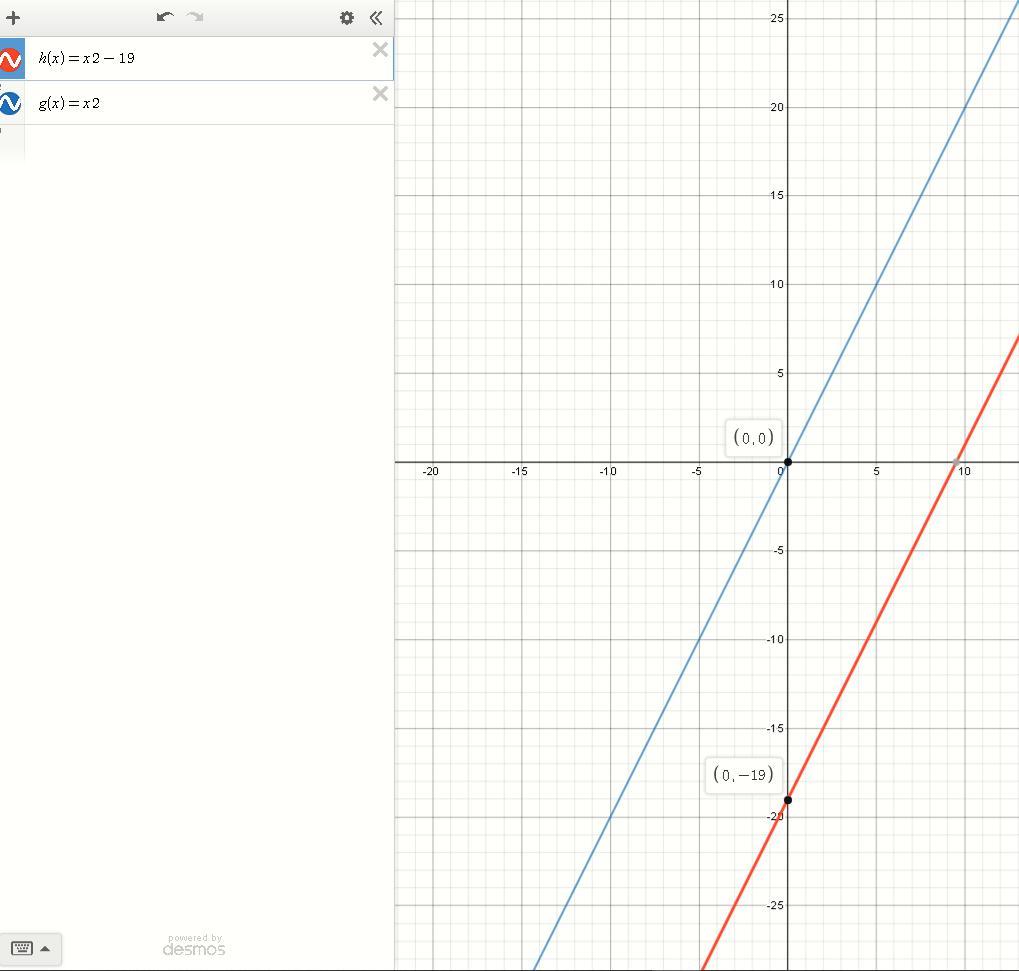The height and width of the screenshot is (971, 1019).
Task: Click the (0, −19) coordinate label
Action: pyautogui.click(x=743, y=775)
